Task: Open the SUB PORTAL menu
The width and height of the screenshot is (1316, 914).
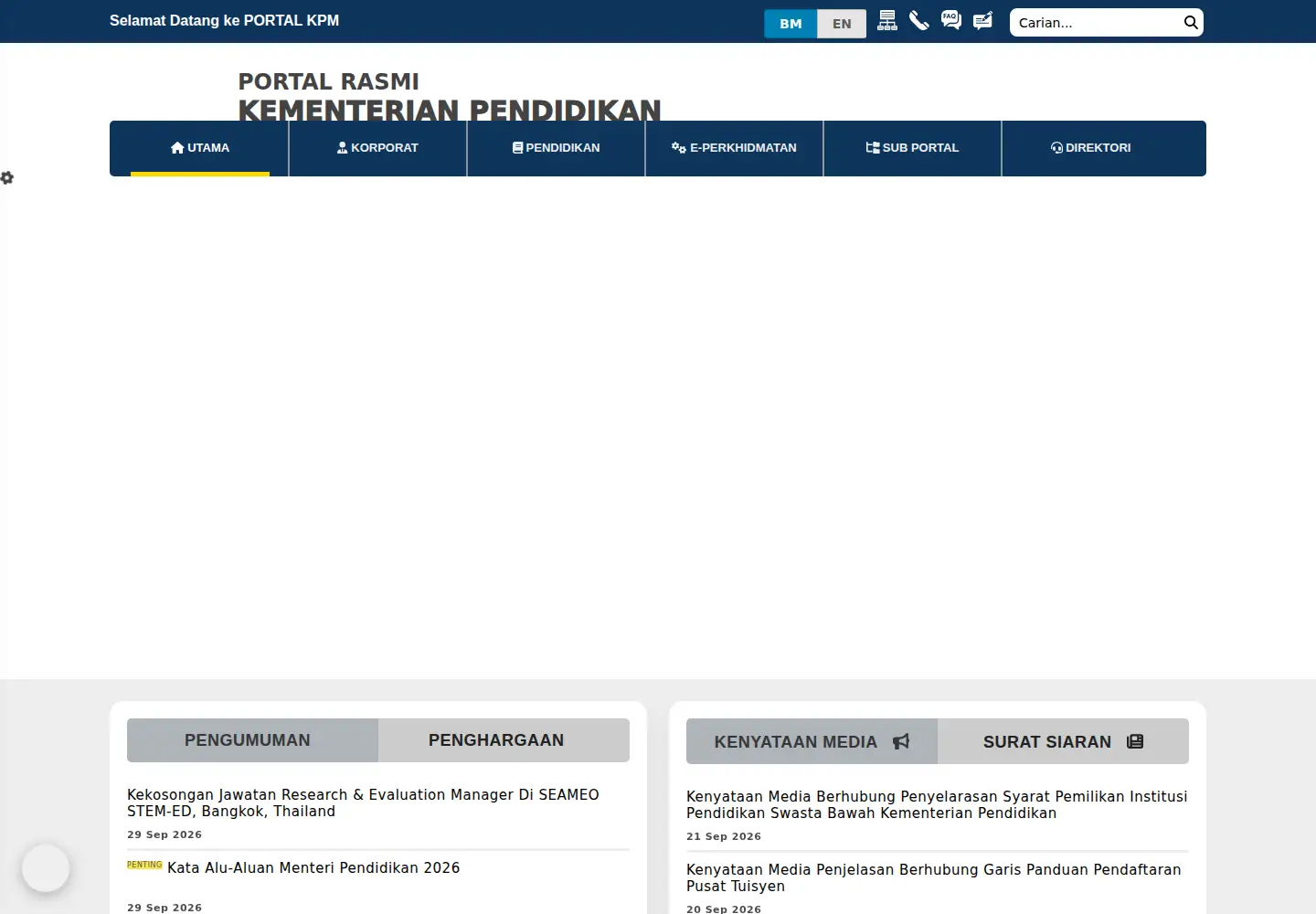Action: (912, 148)
